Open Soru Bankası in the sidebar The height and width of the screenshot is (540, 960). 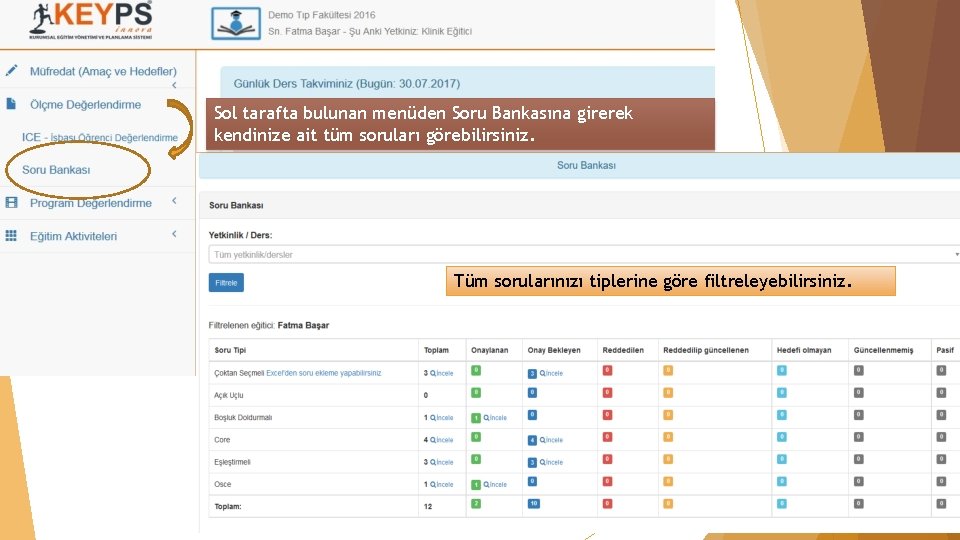click(56, 170)
